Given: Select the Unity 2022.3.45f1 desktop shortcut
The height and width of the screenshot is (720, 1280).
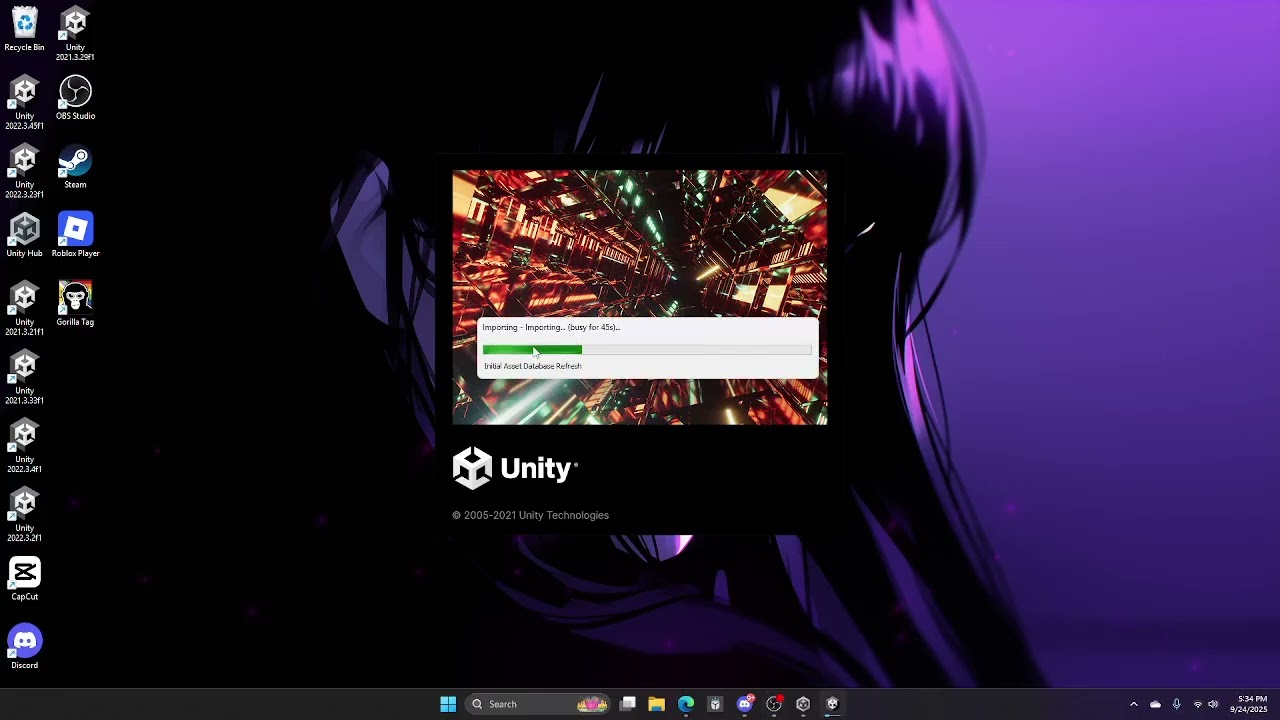Looking at the screenshot, I should [24, 103].
